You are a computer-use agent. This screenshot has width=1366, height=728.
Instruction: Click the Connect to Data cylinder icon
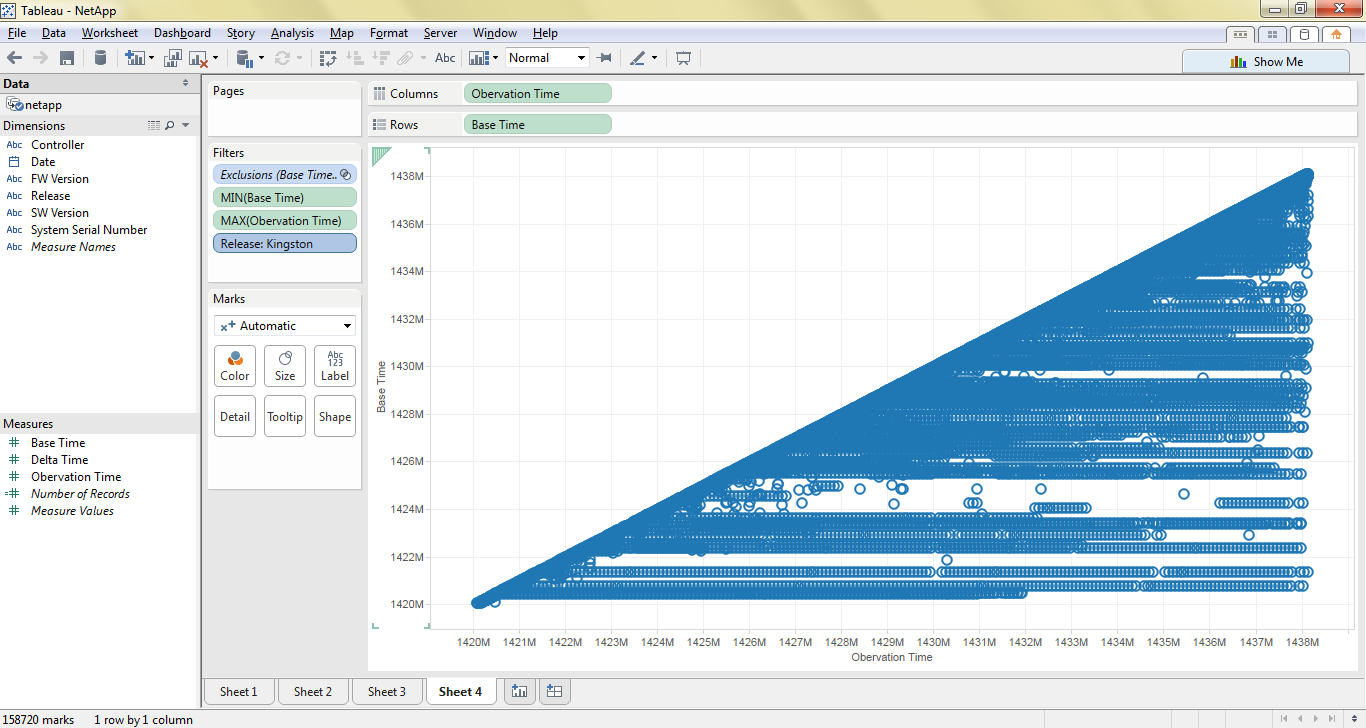point(100,58)
